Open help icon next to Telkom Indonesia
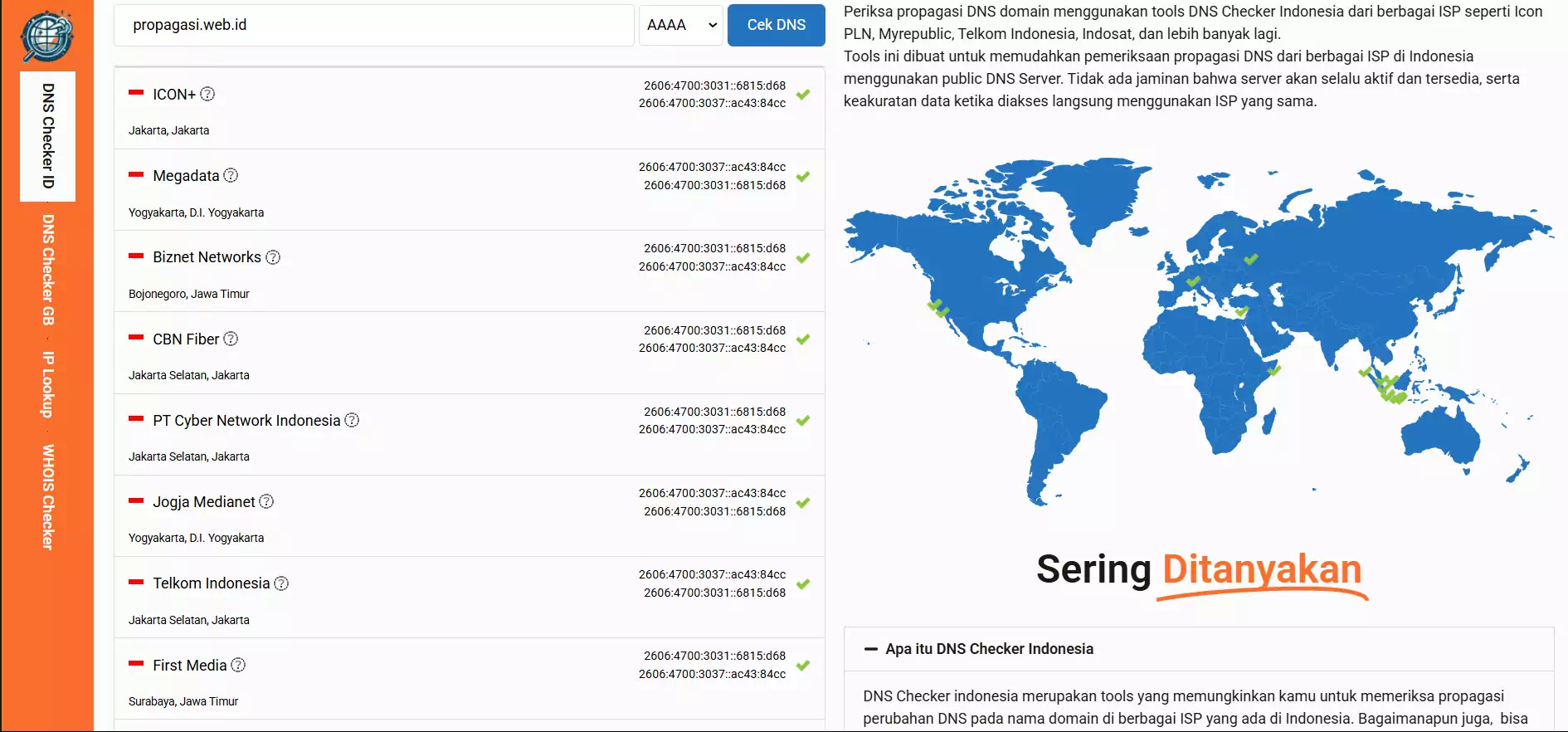 coord(281,583)
